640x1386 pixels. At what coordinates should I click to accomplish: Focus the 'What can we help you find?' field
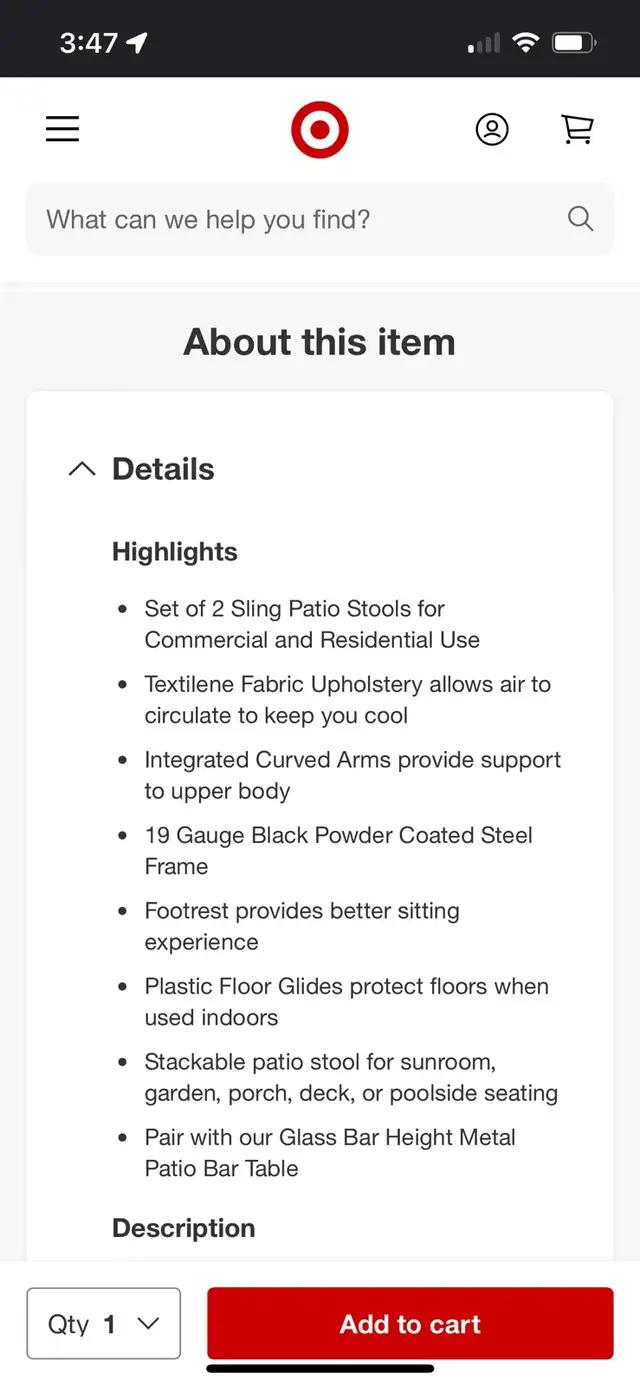click(300, 219)
